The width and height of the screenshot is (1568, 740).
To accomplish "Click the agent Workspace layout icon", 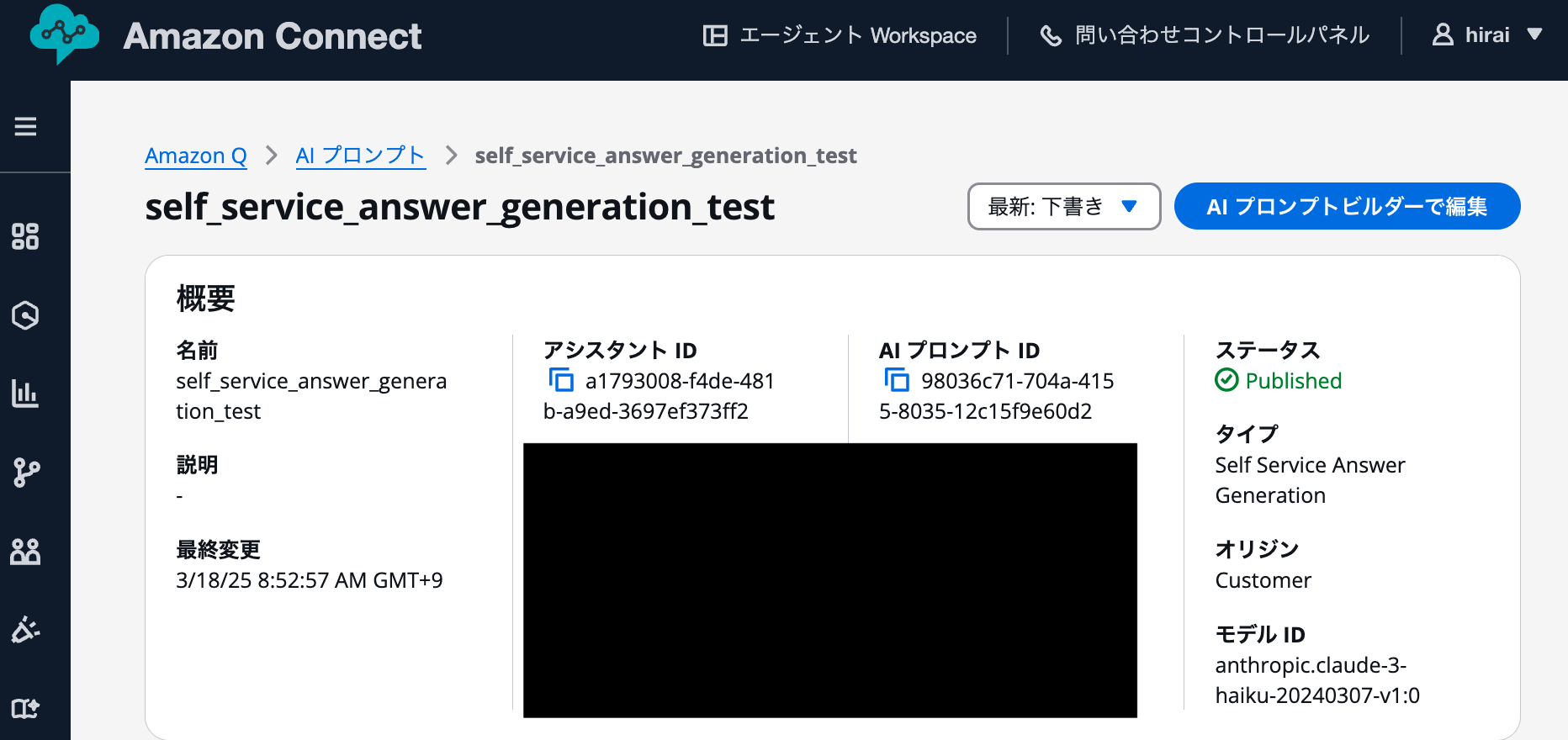I will click(x=715, y=35).
